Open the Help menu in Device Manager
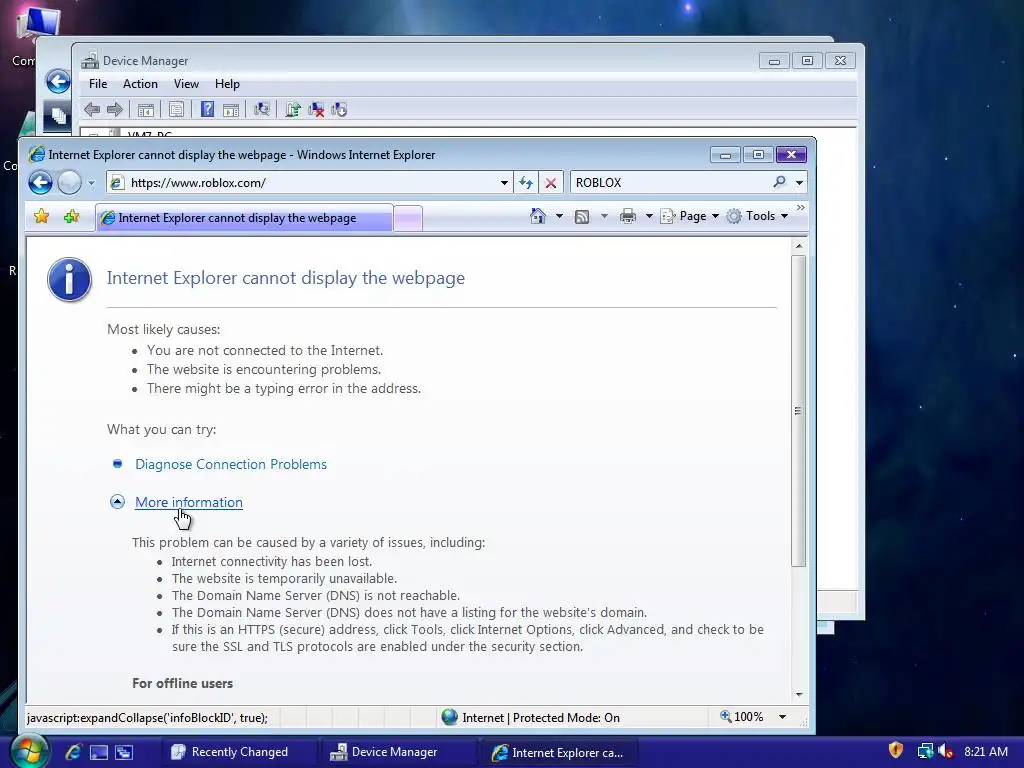Image resolution: width=1024 pixels, height=768 pixels. (227, 84)
